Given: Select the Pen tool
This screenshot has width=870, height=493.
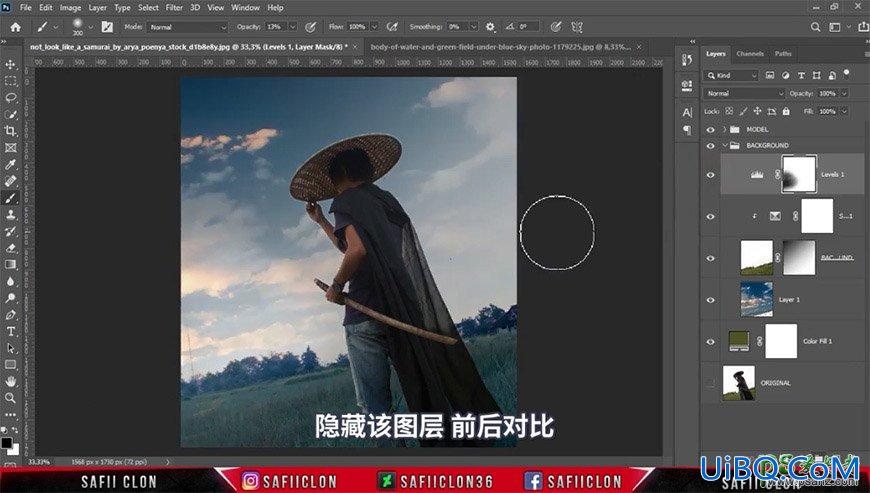Looking at the screenshot, I should click(x=11, y=314).
